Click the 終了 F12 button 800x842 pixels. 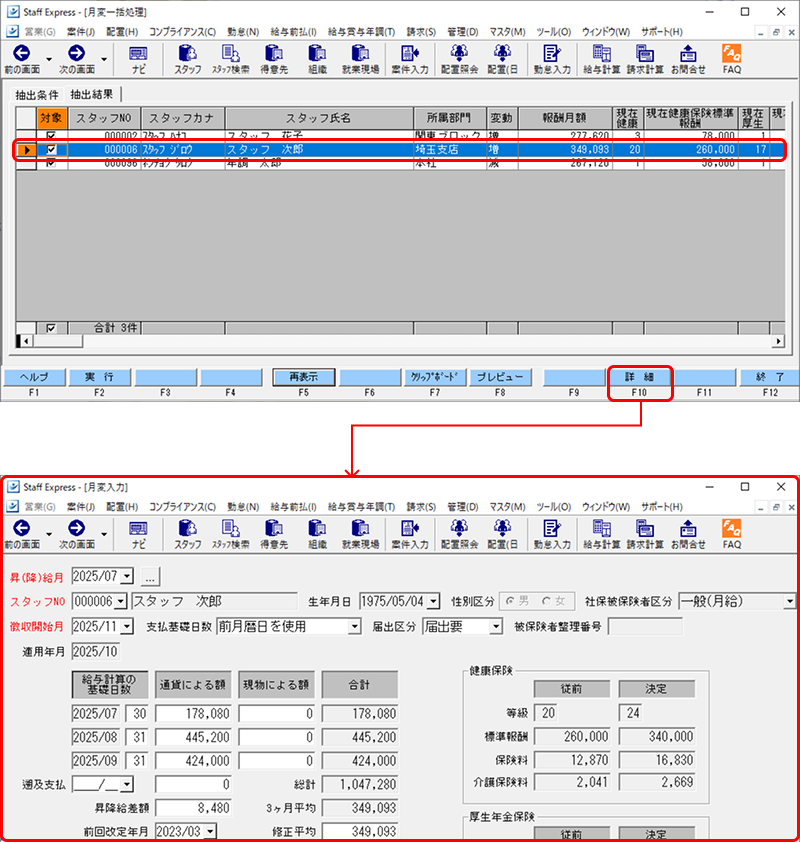pyautogui.click(x=770, y=378)
